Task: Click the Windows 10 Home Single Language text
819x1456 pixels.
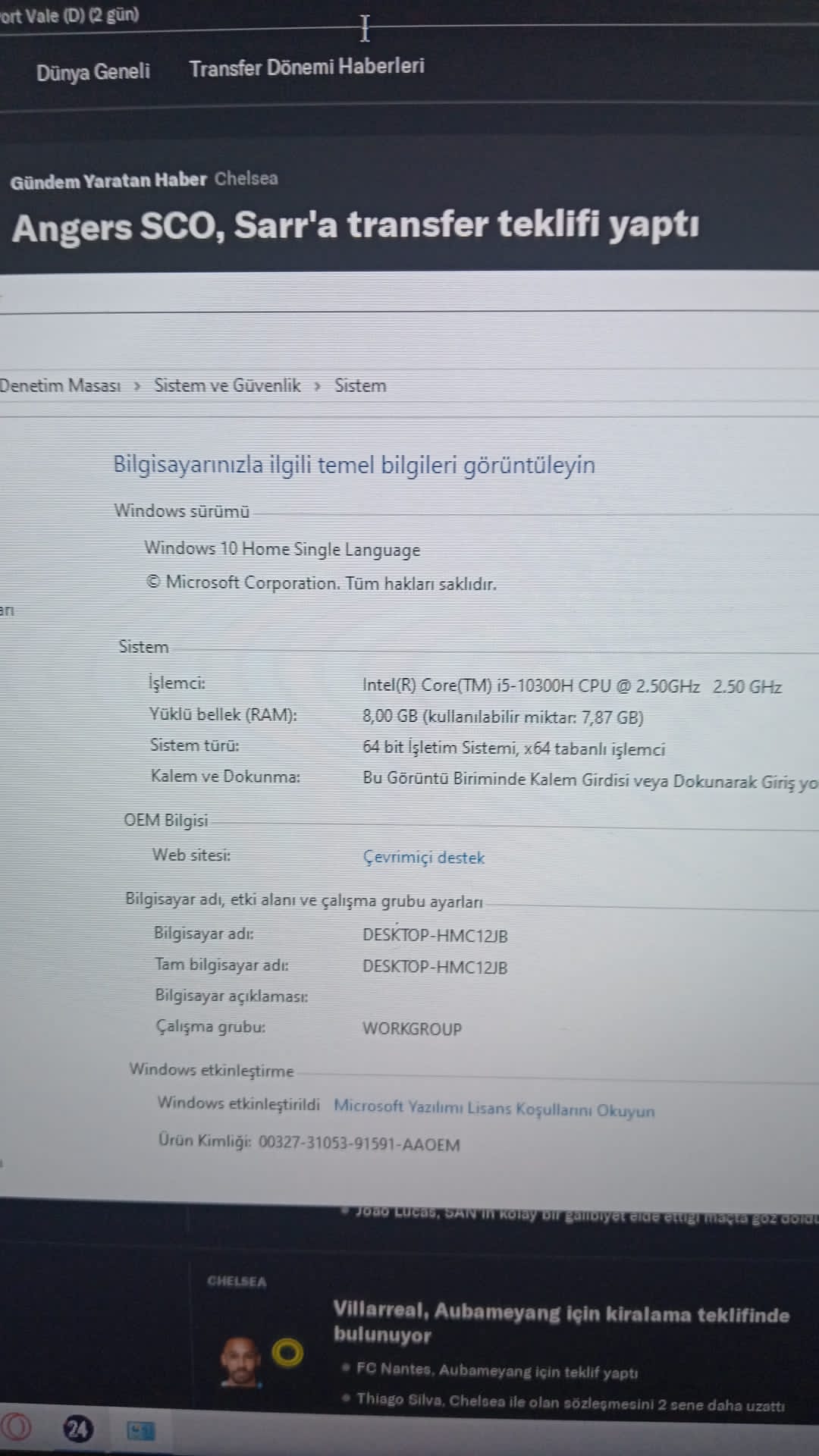Action: click(282, 549)
